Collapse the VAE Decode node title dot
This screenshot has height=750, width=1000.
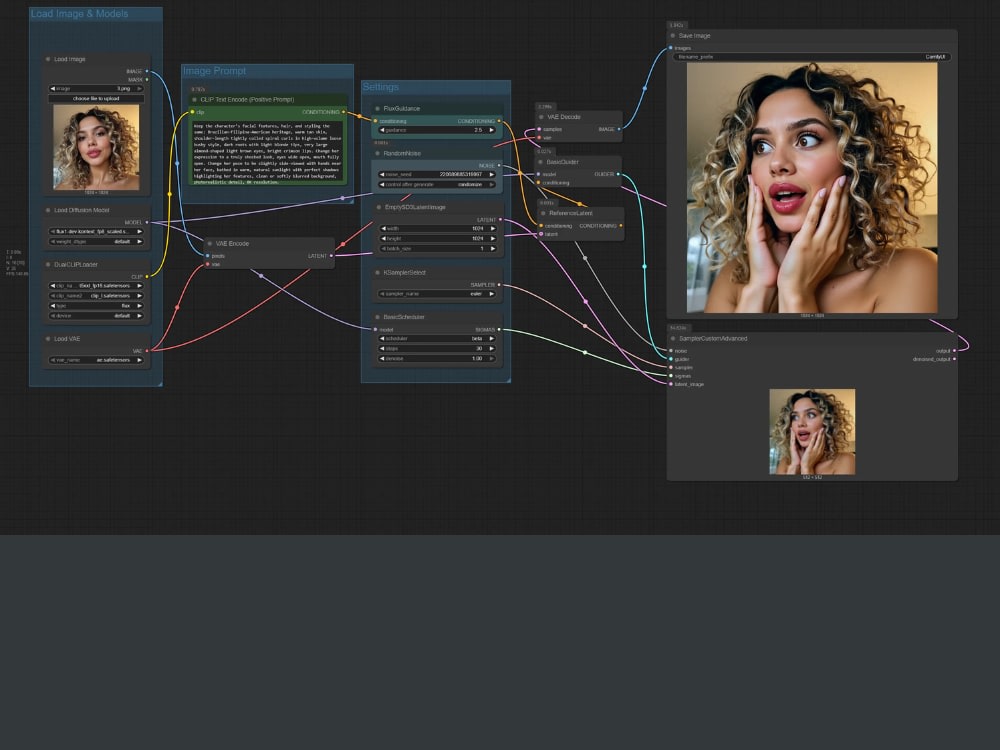541,117
